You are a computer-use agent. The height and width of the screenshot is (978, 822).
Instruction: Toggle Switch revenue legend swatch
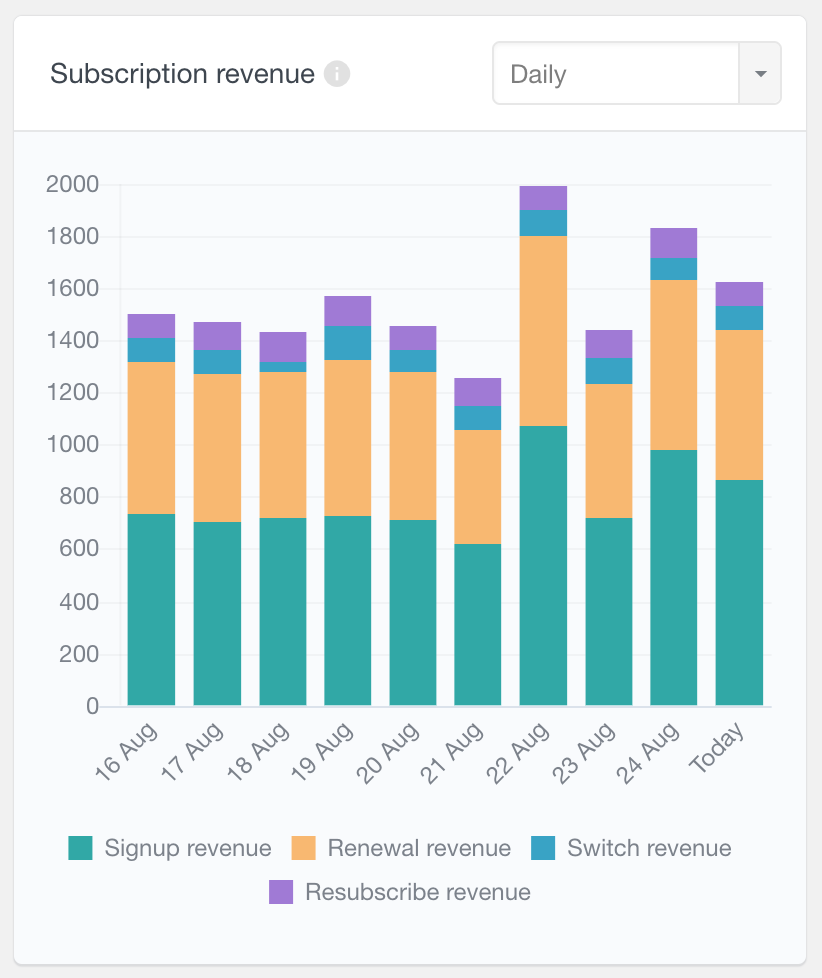[543, 848]
